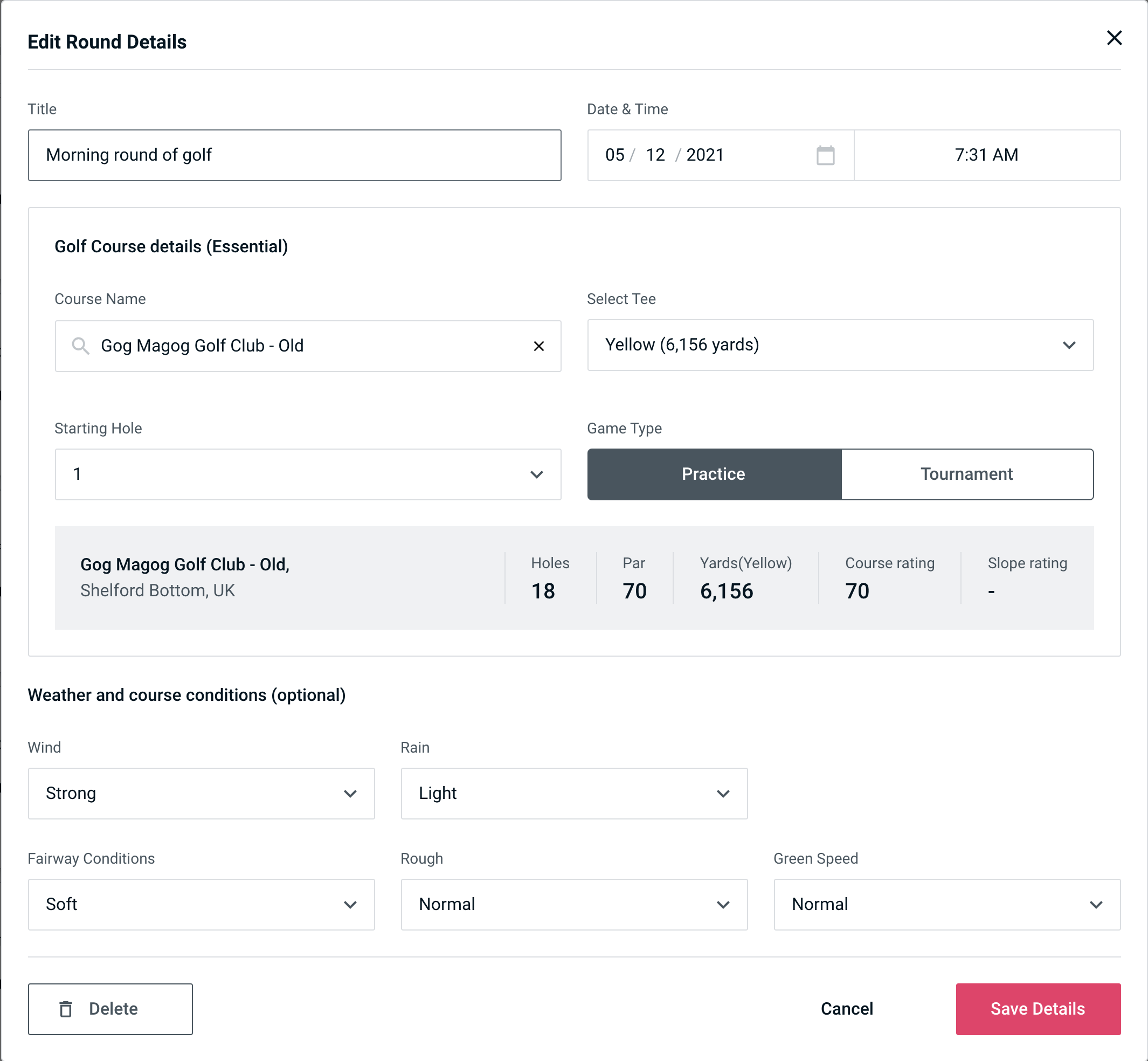Viewport: 1148px width, 1061px height.
Task: Select the Rough dropdown field
Action: pyautogui.click(x=574, y=904)
